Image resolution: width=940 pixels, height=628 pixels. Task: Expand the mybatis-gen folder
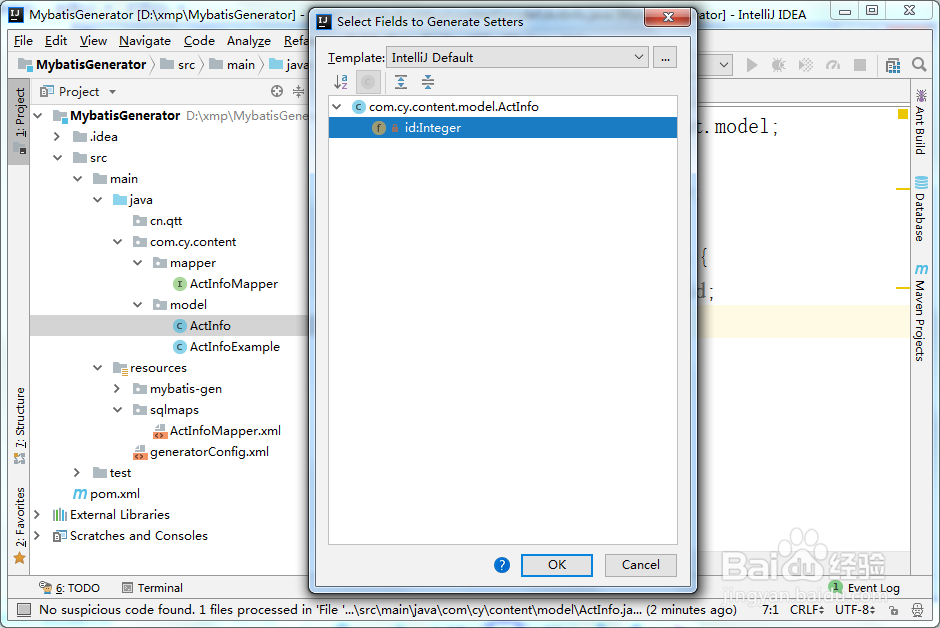click(x=117, y=389)
